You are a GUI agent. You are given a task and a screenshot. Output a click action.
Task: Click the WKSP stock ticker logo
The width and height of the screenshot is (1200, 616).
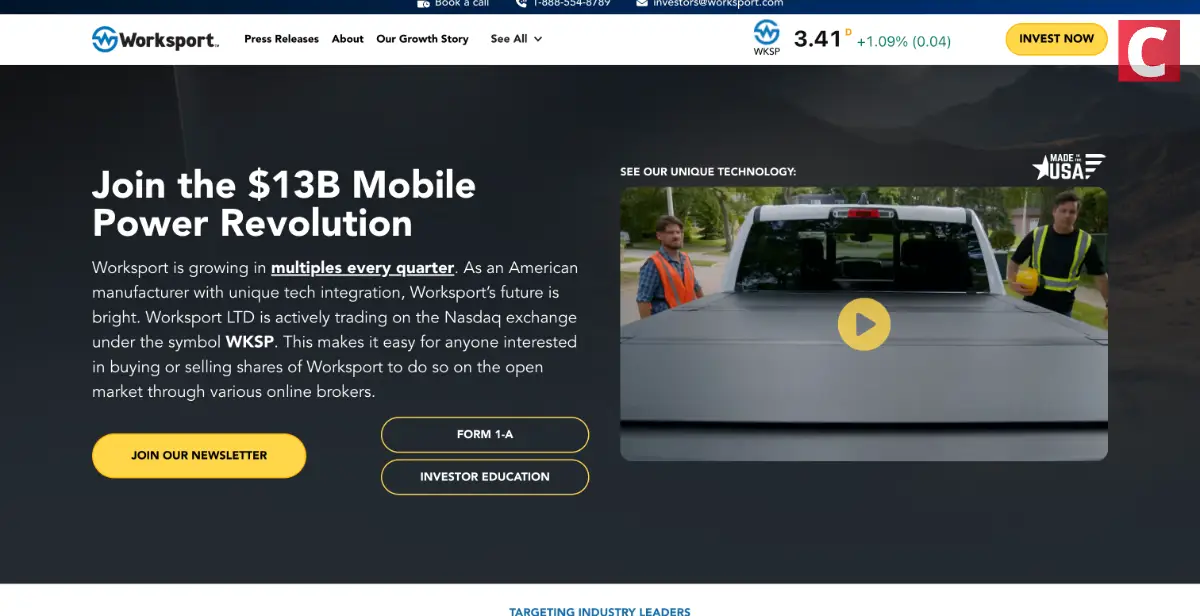pyautogui.click(x=766, y=38)
